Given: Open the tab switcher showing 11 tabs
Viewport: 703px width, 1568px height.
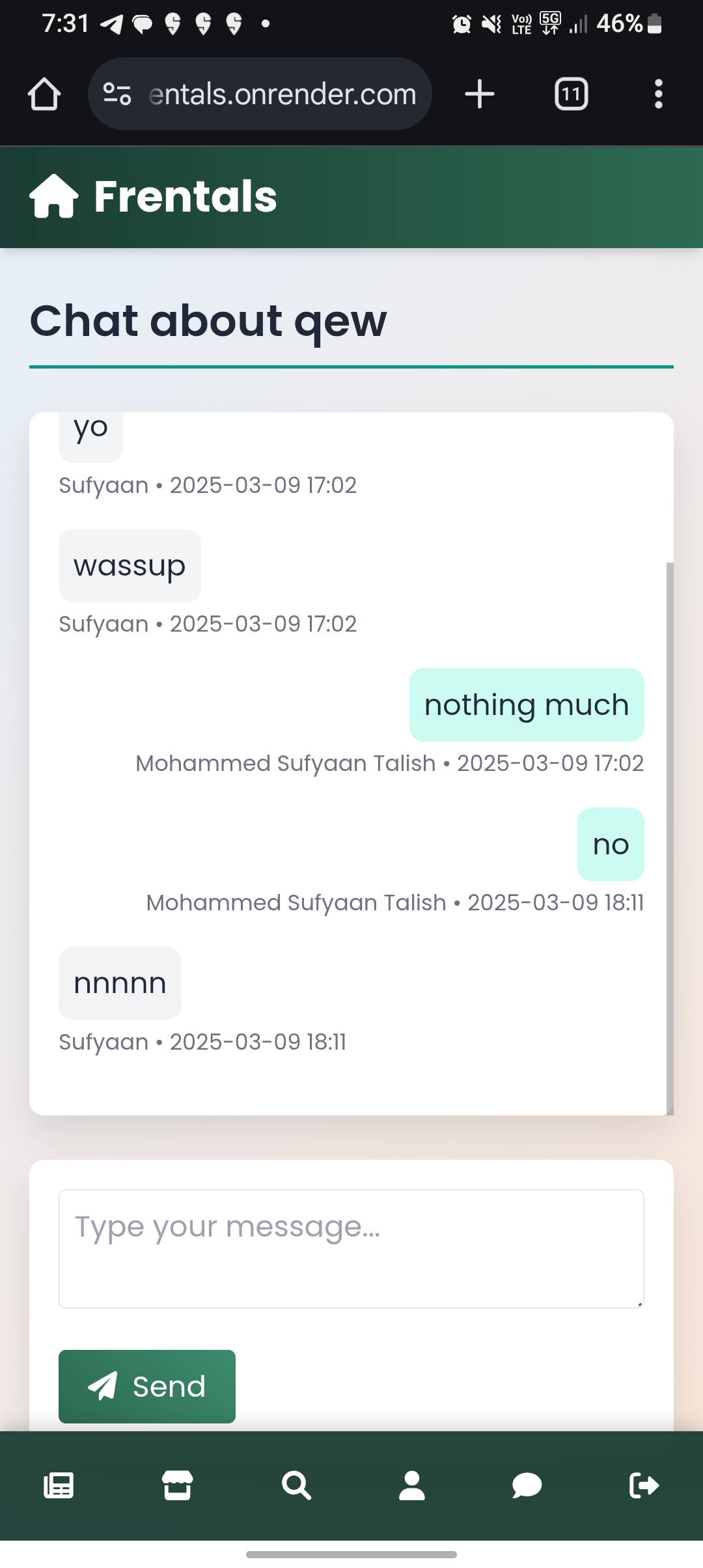Looking at the screenshot, I should click(571, 94).
